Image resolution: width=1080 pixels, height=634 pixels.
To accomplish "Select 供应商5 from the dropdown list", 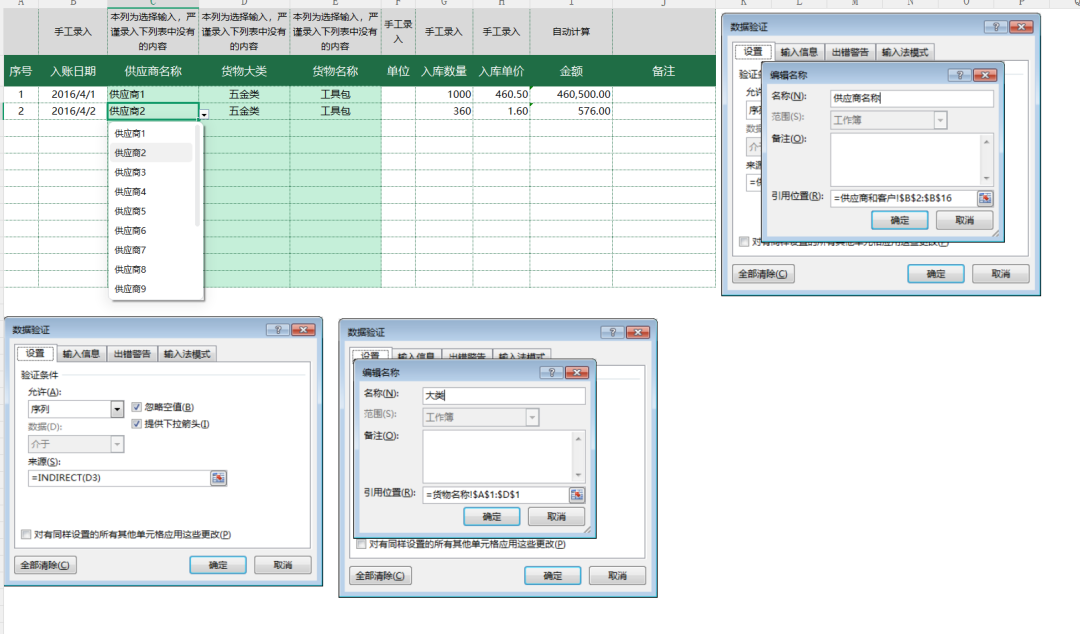I will pyautogui.click(x=130, y=211).
